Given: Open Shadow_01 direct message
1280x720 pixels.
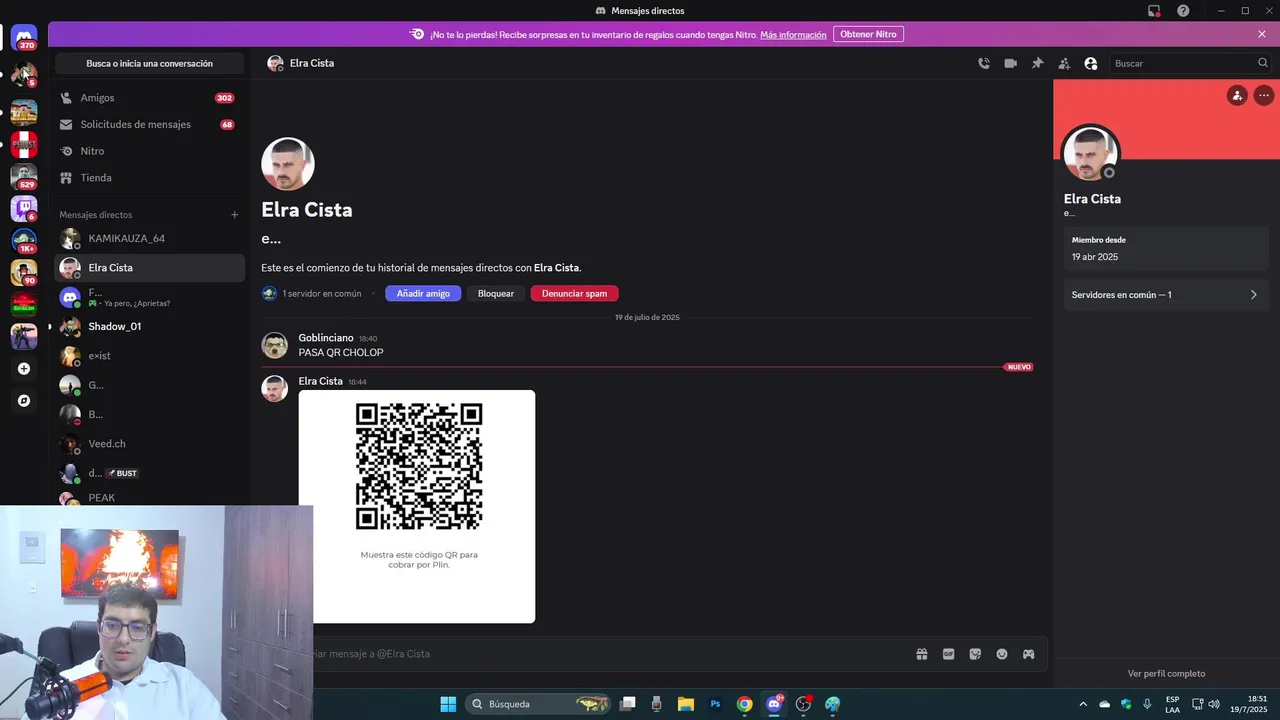Looking at the screenshot, I should tap(149, 327).
